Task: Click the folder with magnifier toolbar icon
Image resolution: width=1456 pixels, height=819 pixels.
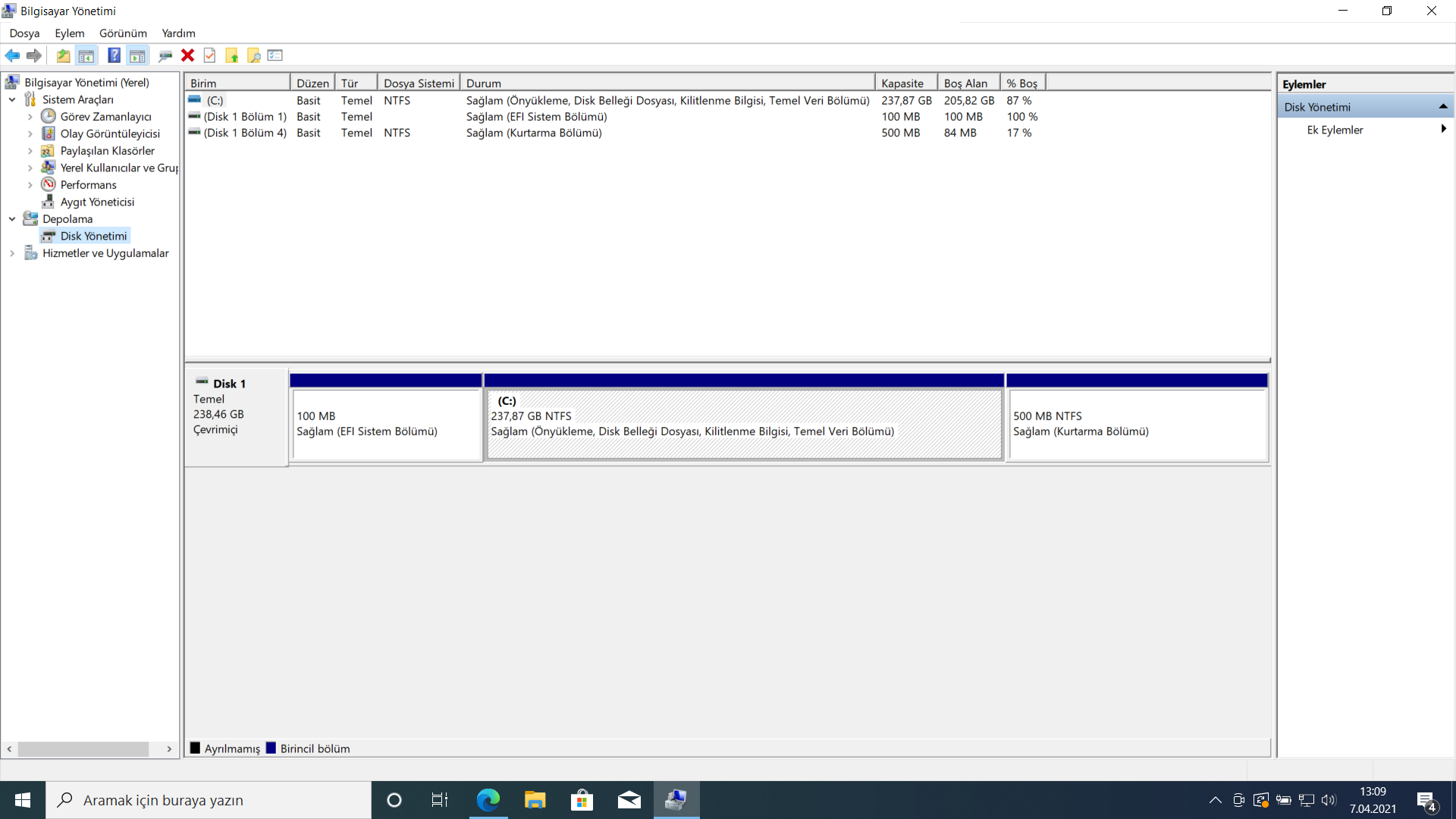Action: click(253, 55)
